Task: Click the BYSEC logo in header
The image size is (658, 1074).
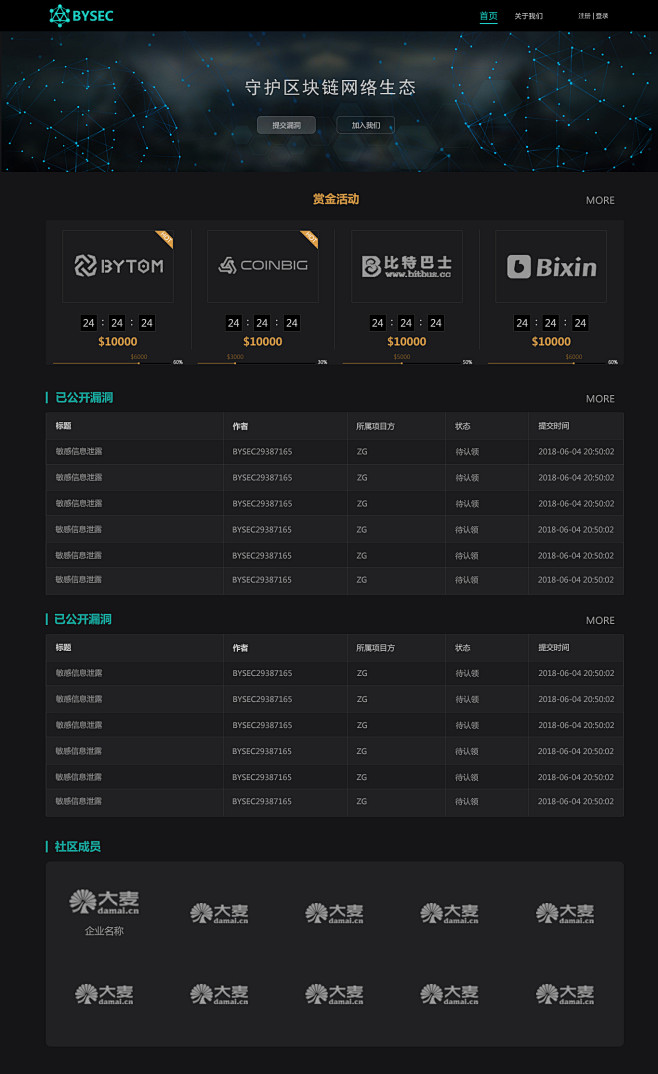Action: pos(81,15)
